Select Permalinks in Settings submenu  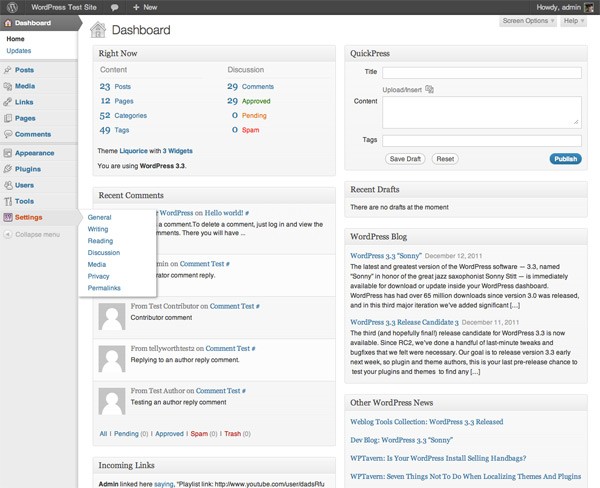104,288
